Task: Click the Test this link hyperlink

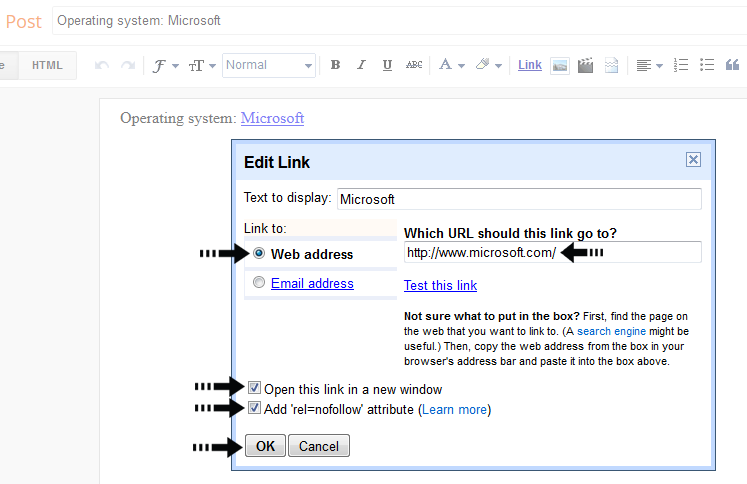Action: pos(440,285)
